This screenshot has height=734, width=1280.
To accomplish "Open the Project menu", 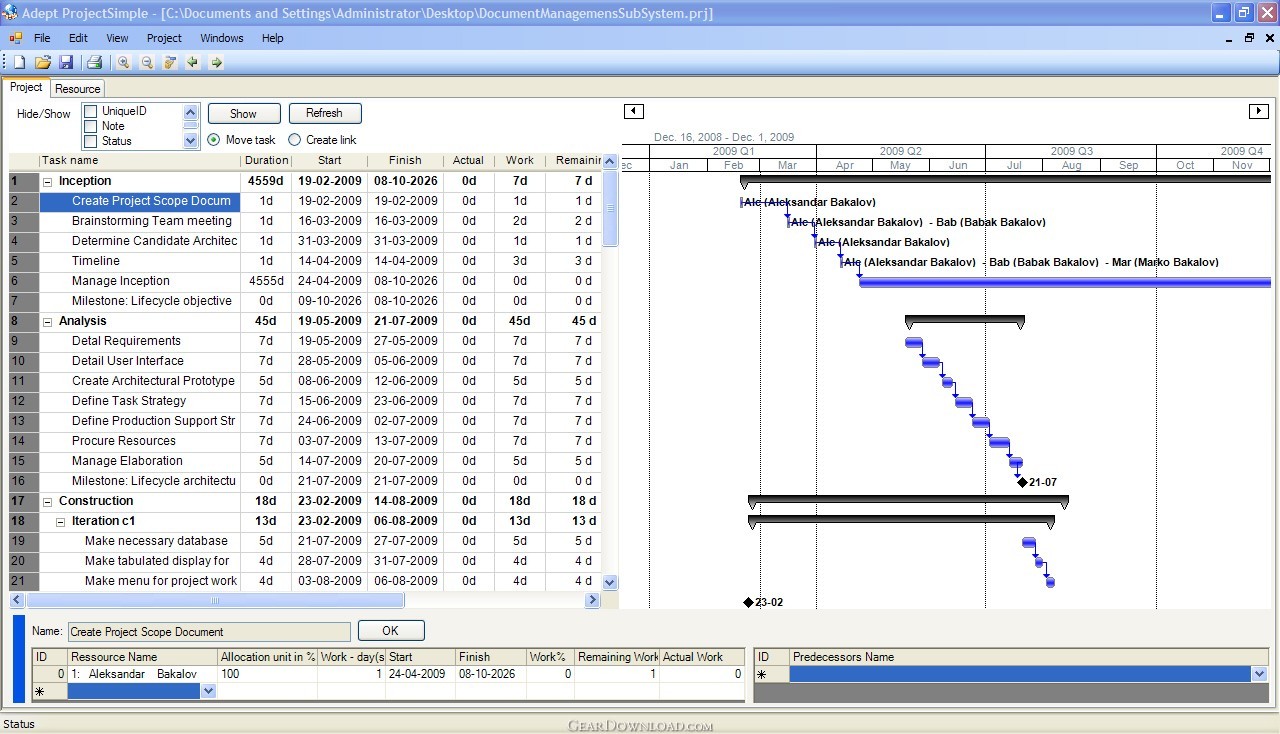I will 164,38.
